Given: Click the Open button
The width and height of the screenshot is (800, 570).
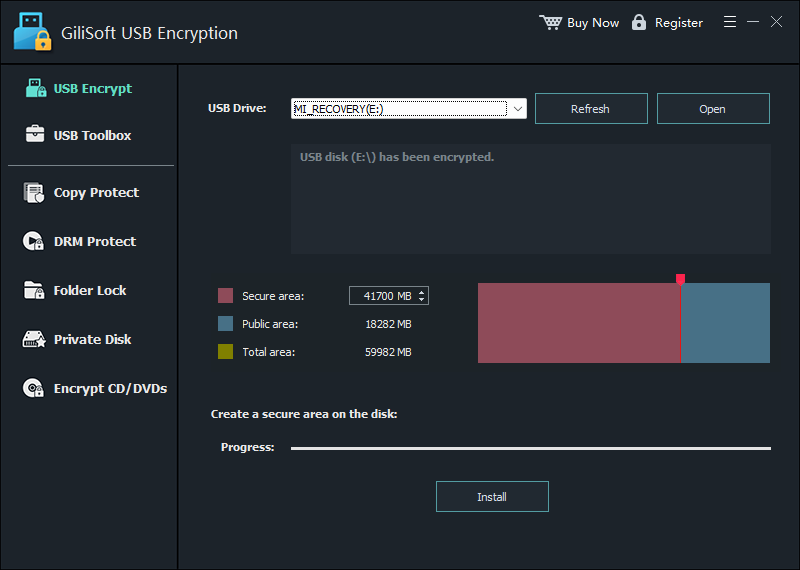Looking at the screenshot, I should click(713, 109).
